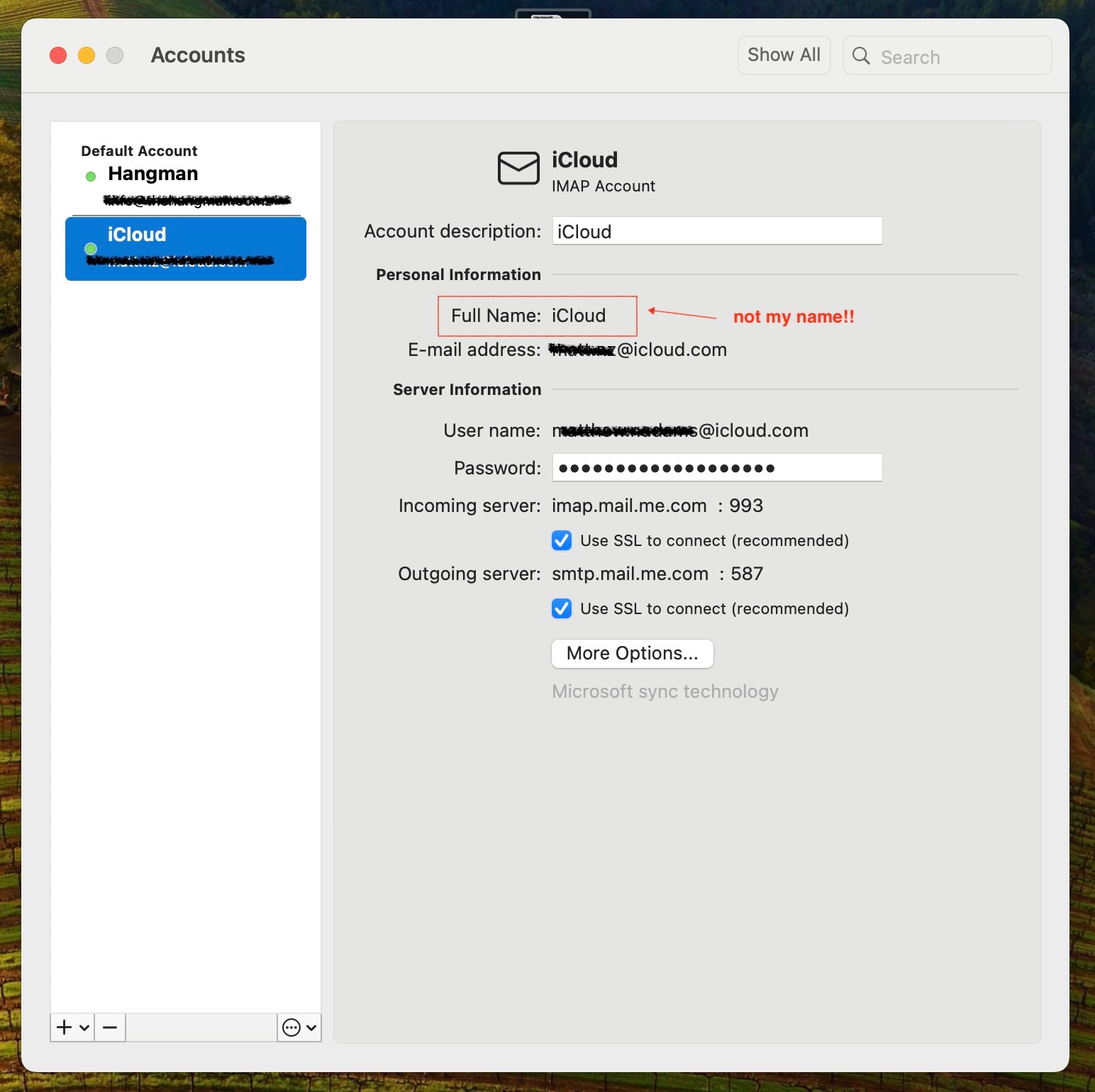Screen dimensions: 1095x1092
Task: Click the Show All button
Action: (784, 55)
